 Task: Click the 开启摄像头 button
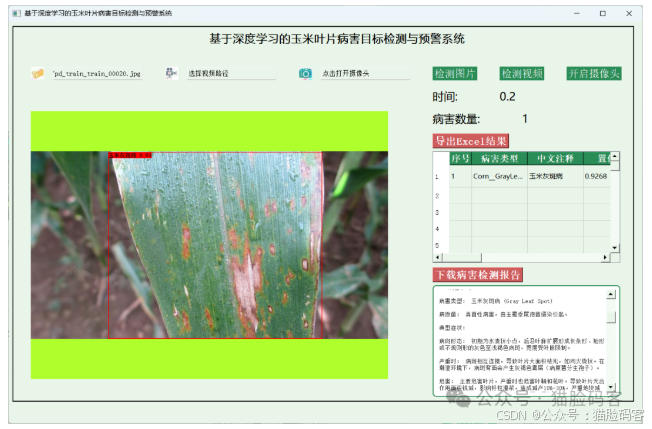pos(594,74)
